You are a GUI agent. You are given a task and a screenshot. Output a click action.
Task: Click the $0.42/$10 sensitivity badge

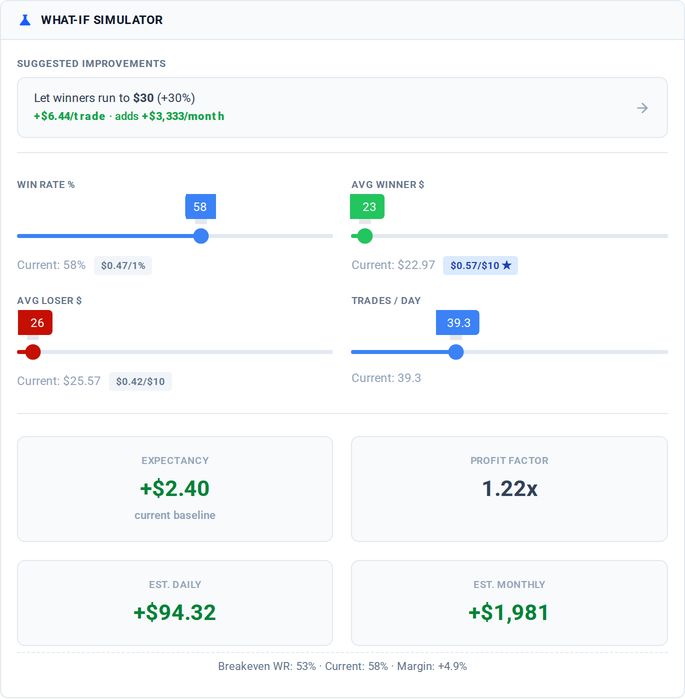click(140, 381)
